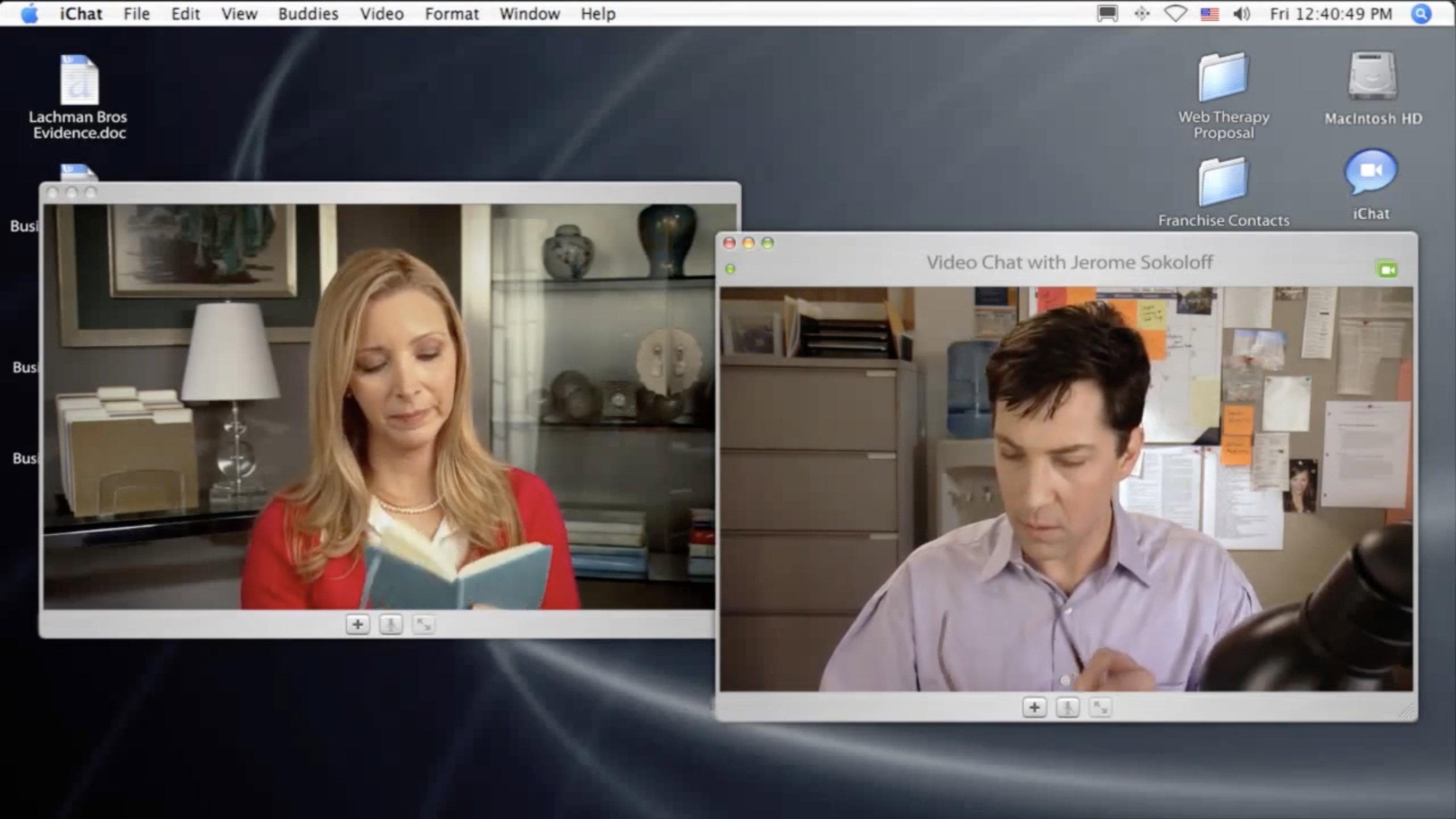This screenshot has height=819, width=1456.
Task: Open the File menu
Action: pyautogui.click(x=137, y=13)
